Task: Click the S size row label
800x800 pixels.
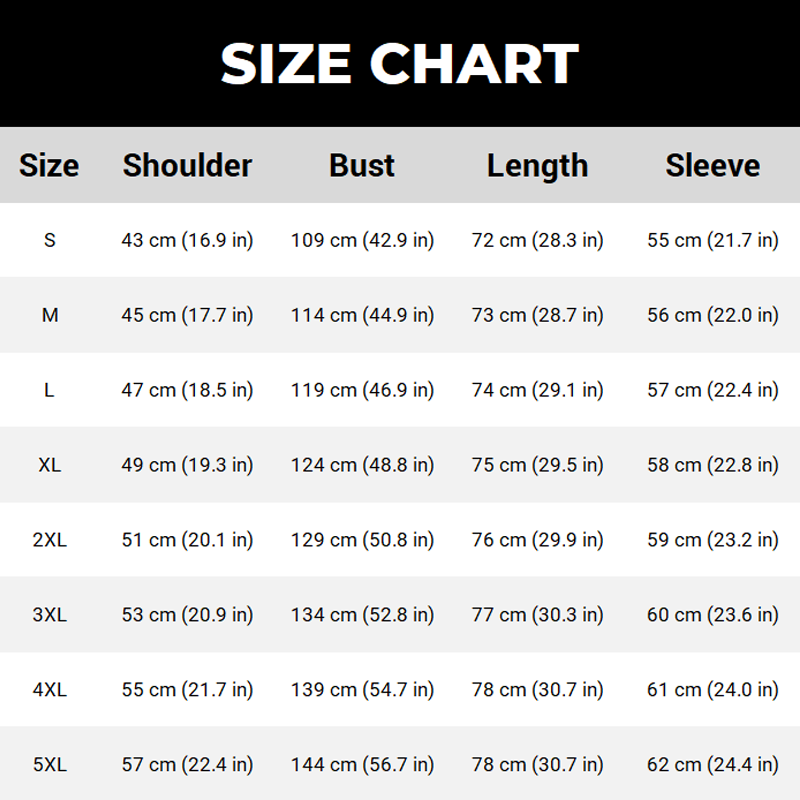Action: coord(50,240)
